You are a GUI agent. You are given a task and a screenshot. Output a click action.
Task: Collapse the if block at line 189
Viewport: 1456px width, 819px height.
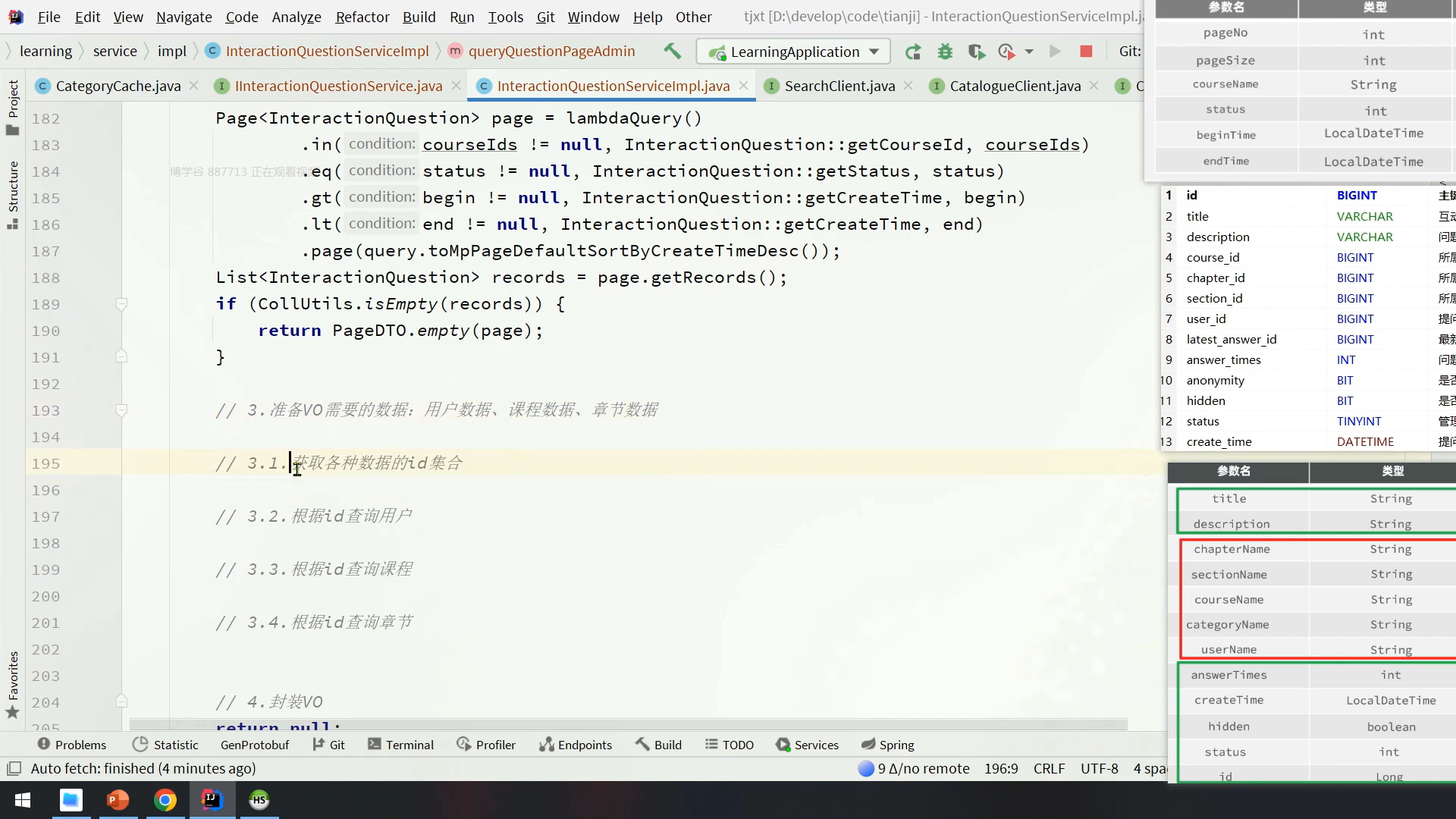pos(121,304)
